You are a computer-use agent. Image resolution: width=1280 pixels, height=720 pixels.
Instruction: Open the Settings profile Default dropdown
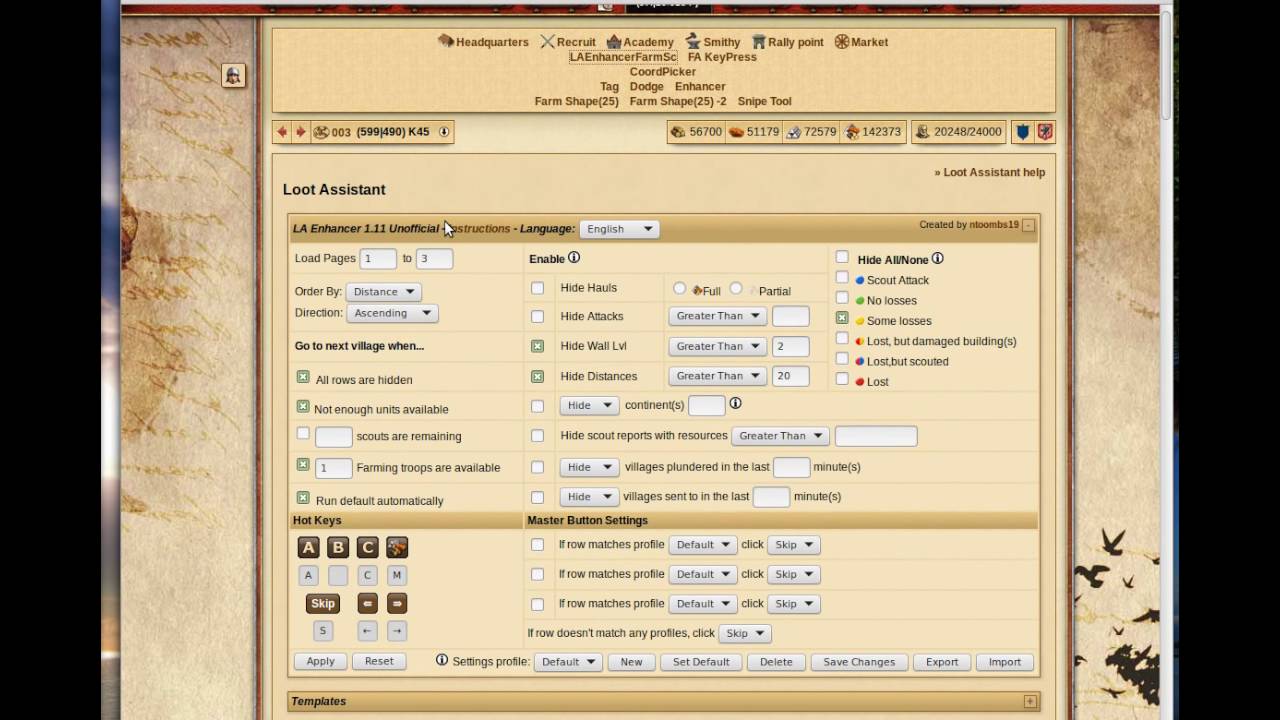(x=568, y=662)
